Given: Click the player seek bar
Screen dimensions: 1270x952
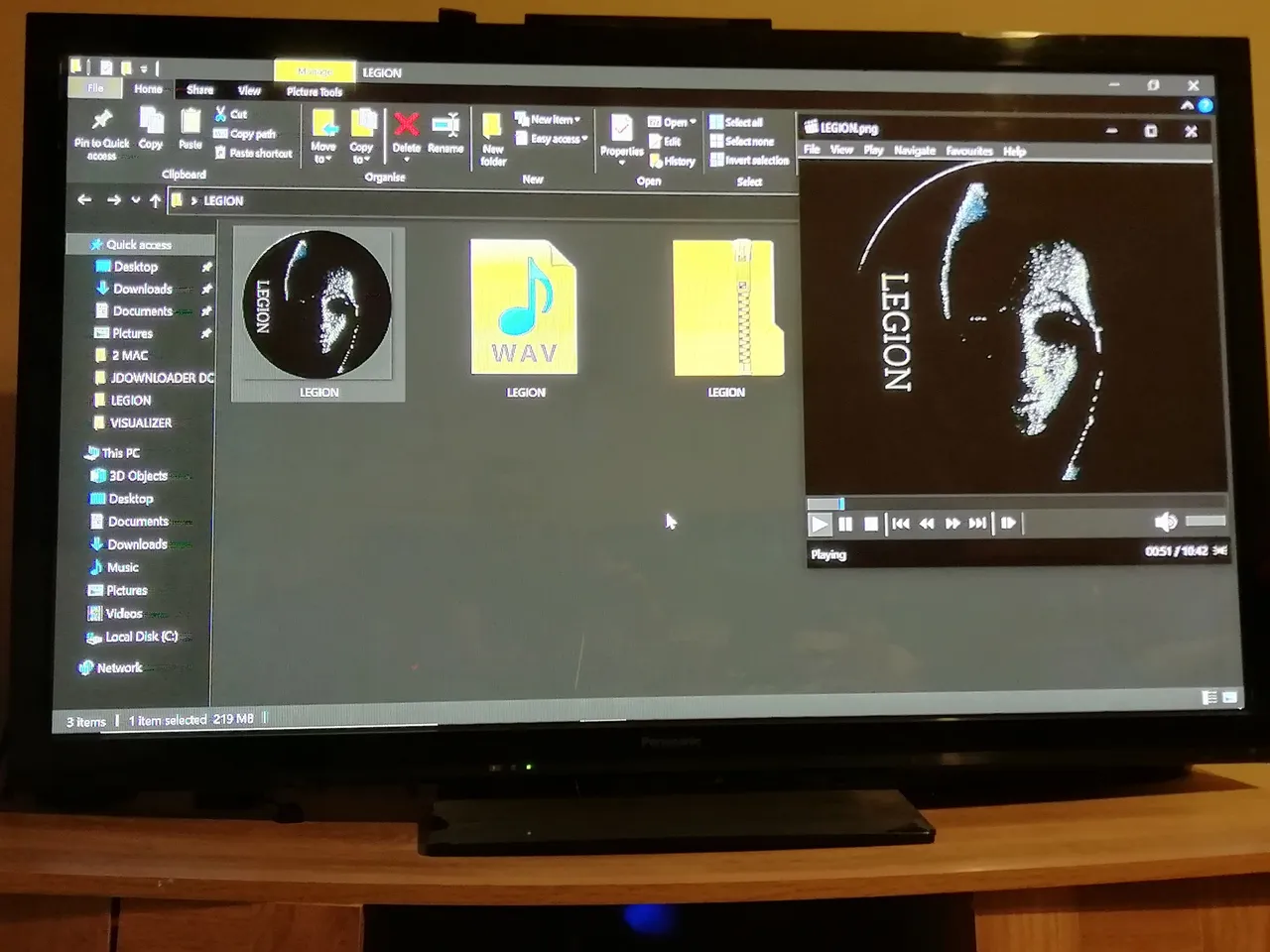Looking at the screenshot, I should click(1017, 503).
